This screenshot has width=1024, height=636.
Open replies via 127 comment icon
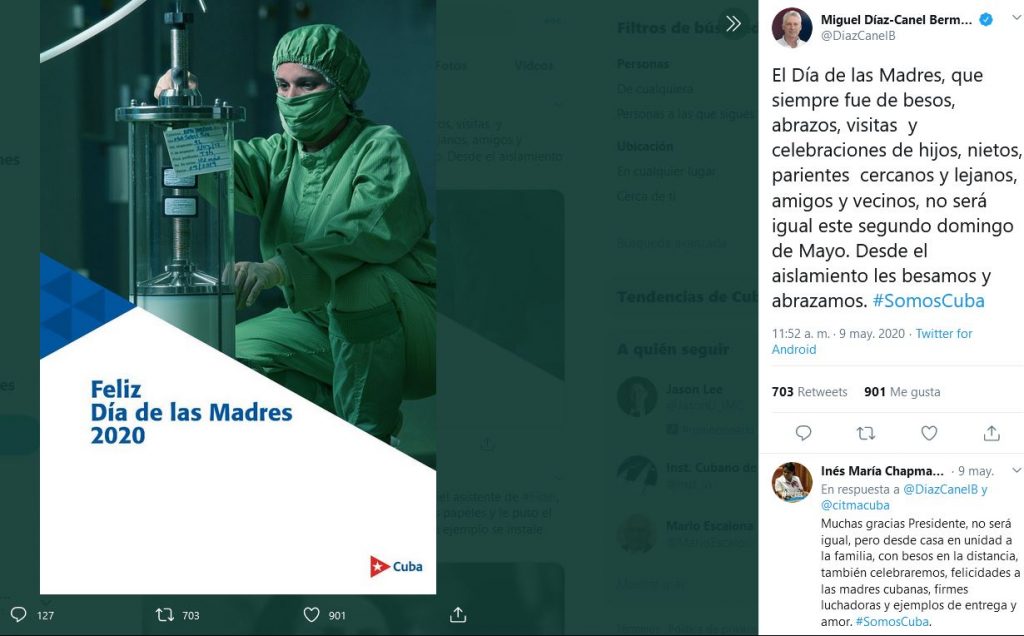click(x=19, y=614)
